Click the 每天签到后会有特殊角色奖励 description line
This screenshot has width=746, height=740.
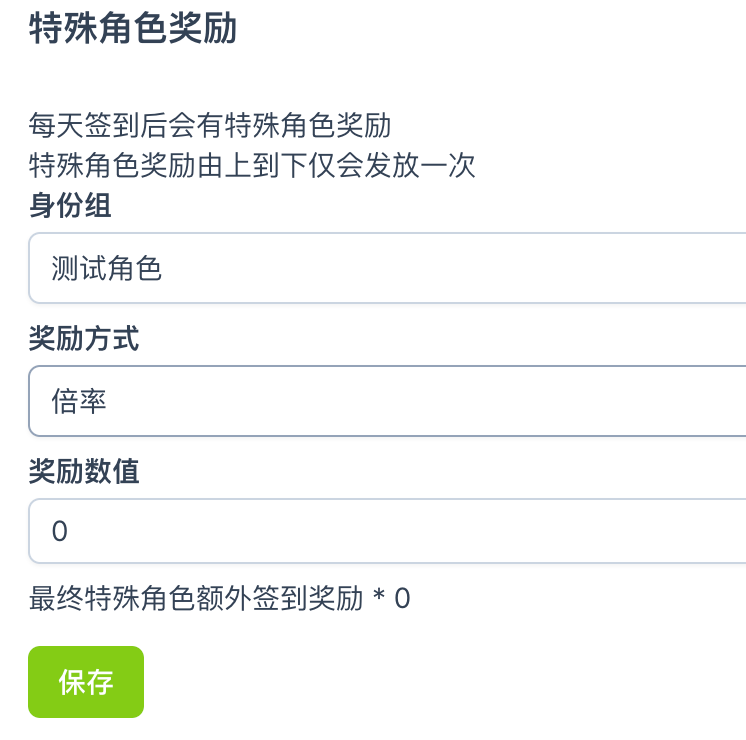click(x=210, y=127)
